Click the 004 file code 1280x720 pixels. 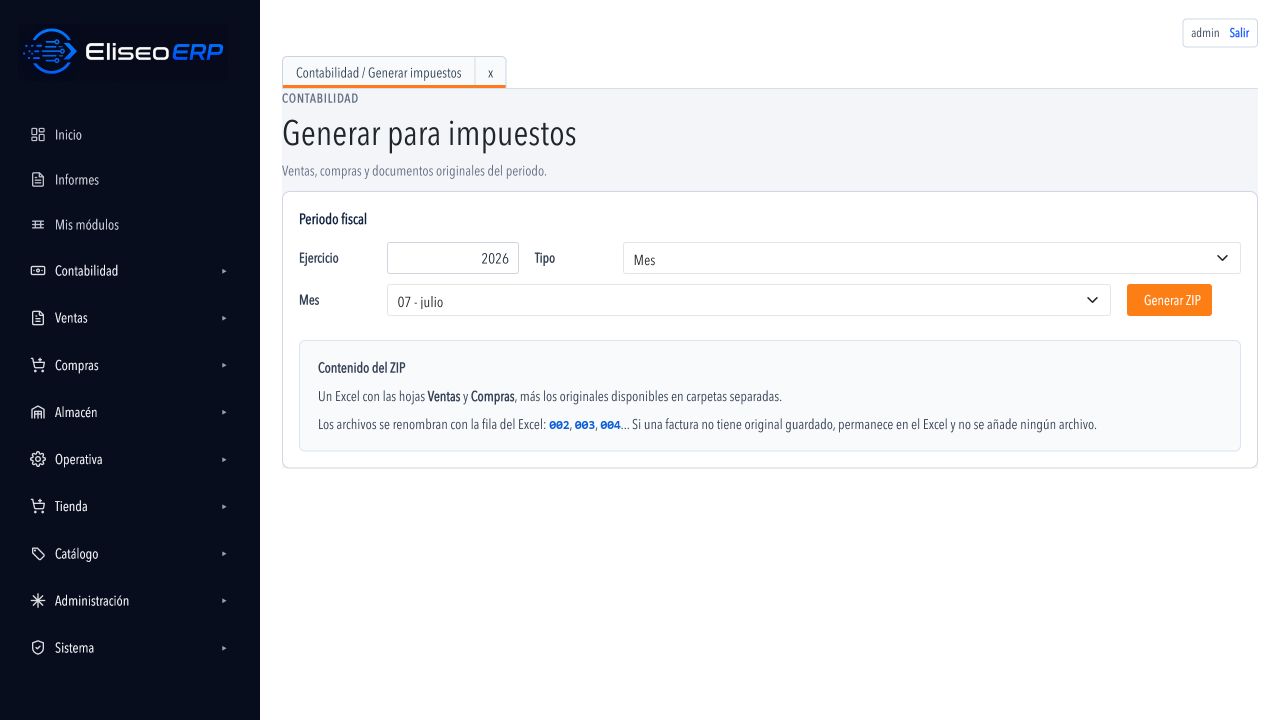click(x=610, y=425)
